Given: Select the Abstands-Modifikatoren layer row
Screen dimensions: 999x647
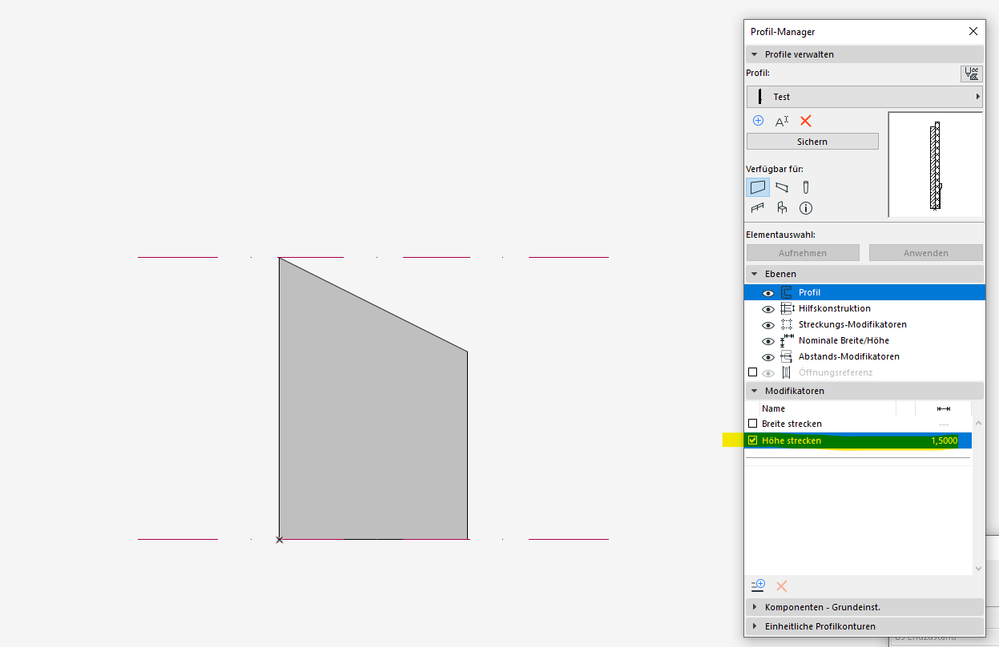Looking at the screenshot, I should point(864,357).
